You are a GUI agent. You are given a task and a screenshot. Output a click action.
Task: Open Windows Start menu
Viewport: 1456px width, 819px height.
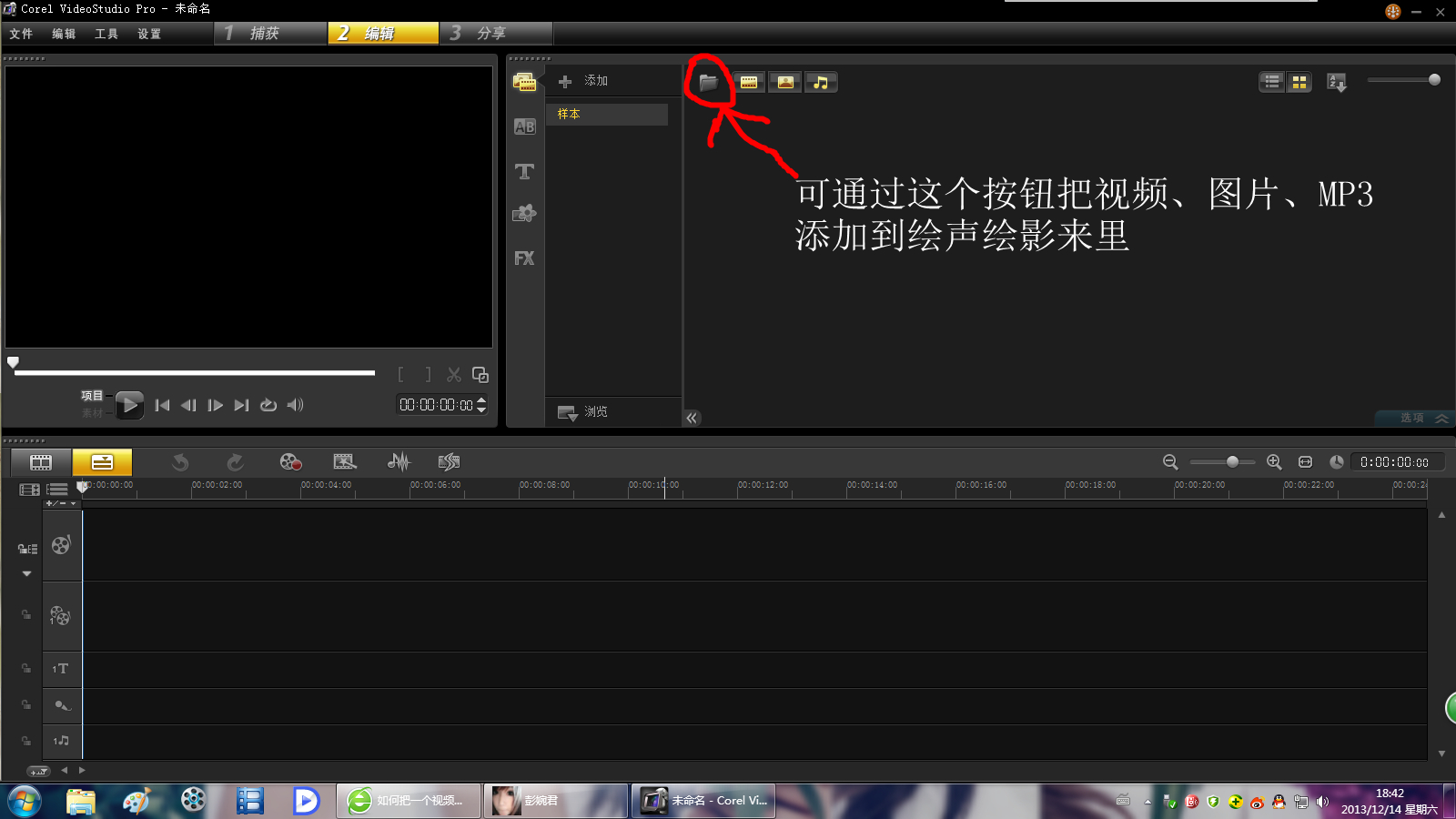(x=25, y=801)
